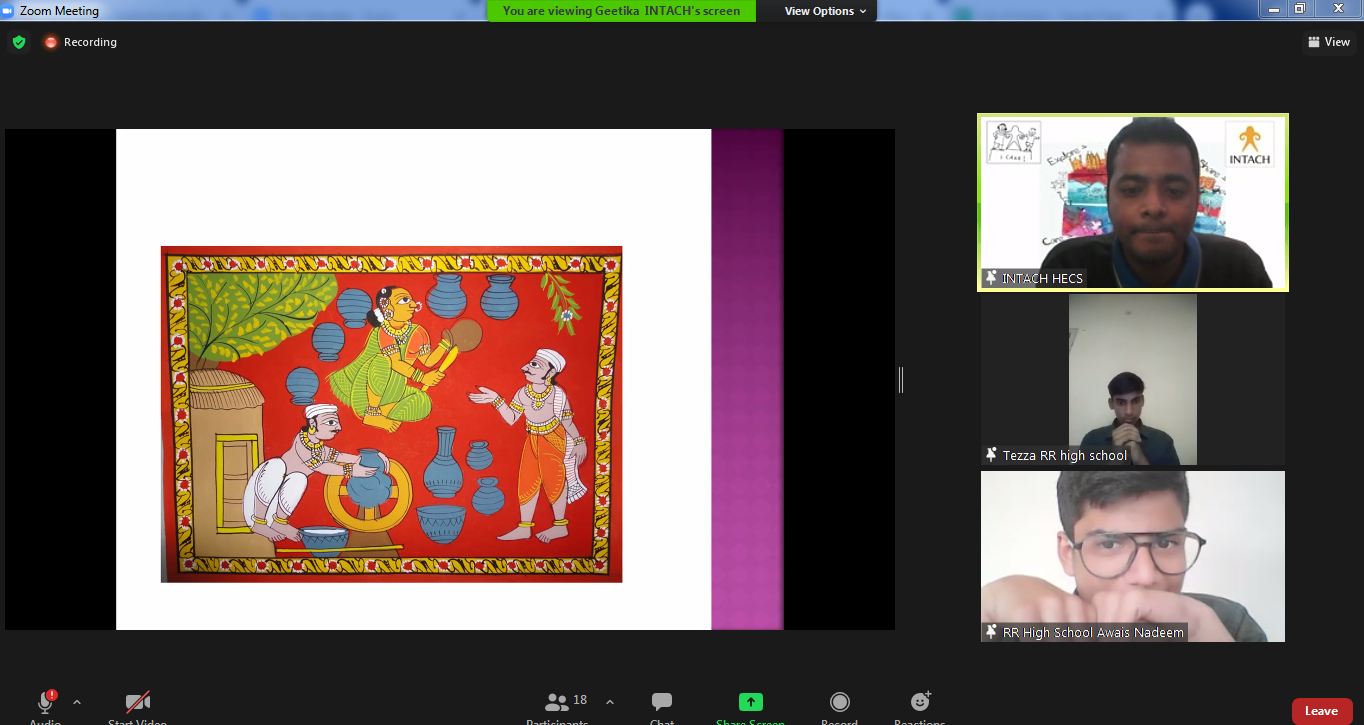The width and height of the screenshot is (1364, 725).
Task: Click the Awais Nadeem name label
Action: click(x=1093, y=632)
